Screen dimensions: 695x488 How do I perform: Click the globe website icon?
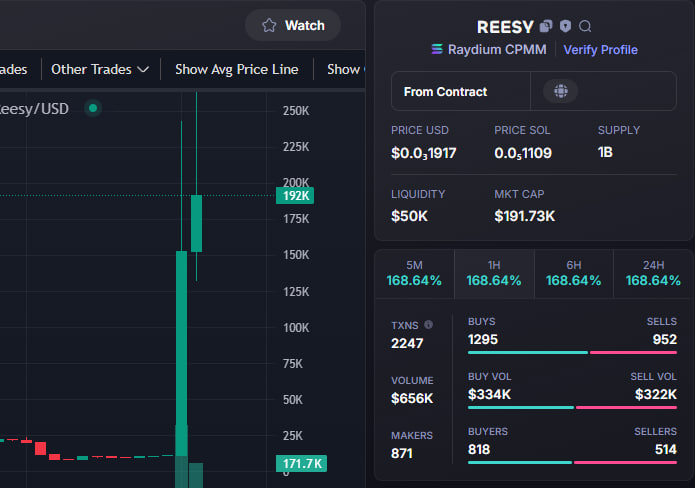click(x=561, y=91)
